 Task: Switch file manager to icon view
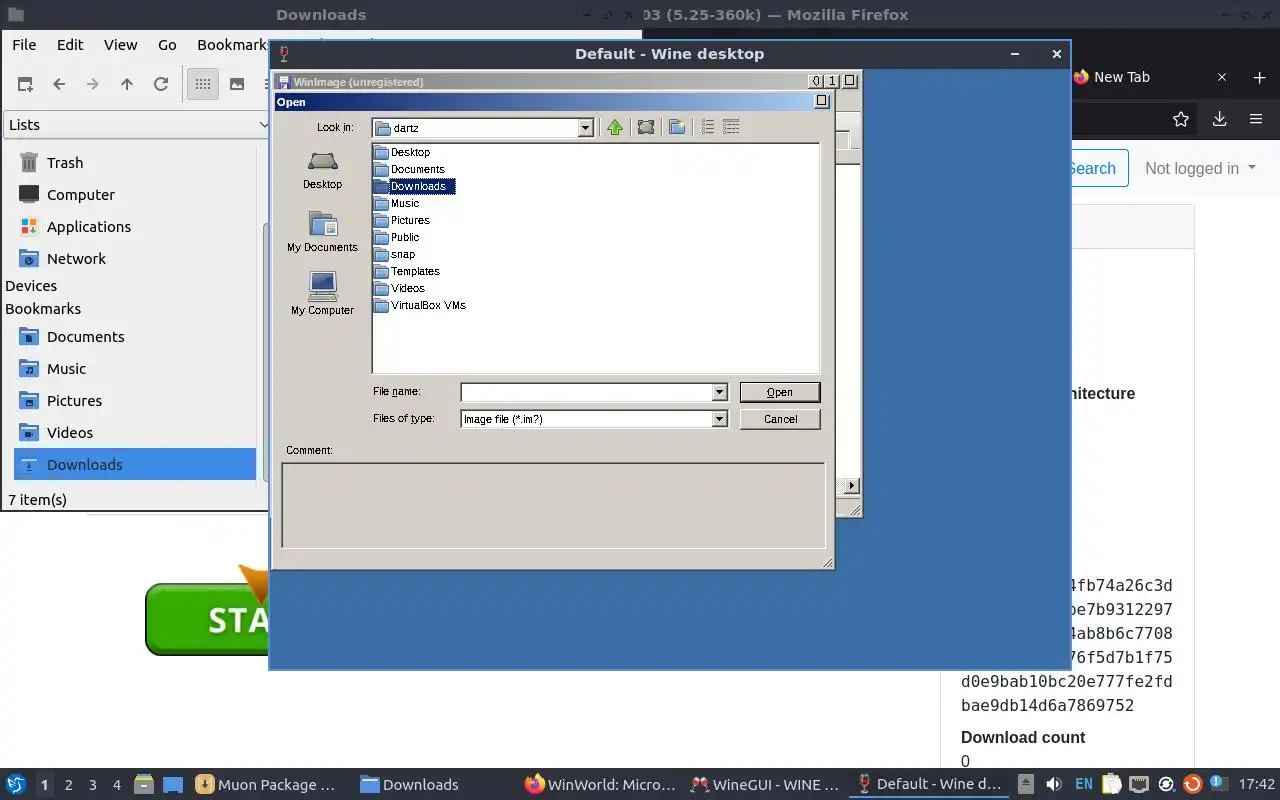[203, 84]
